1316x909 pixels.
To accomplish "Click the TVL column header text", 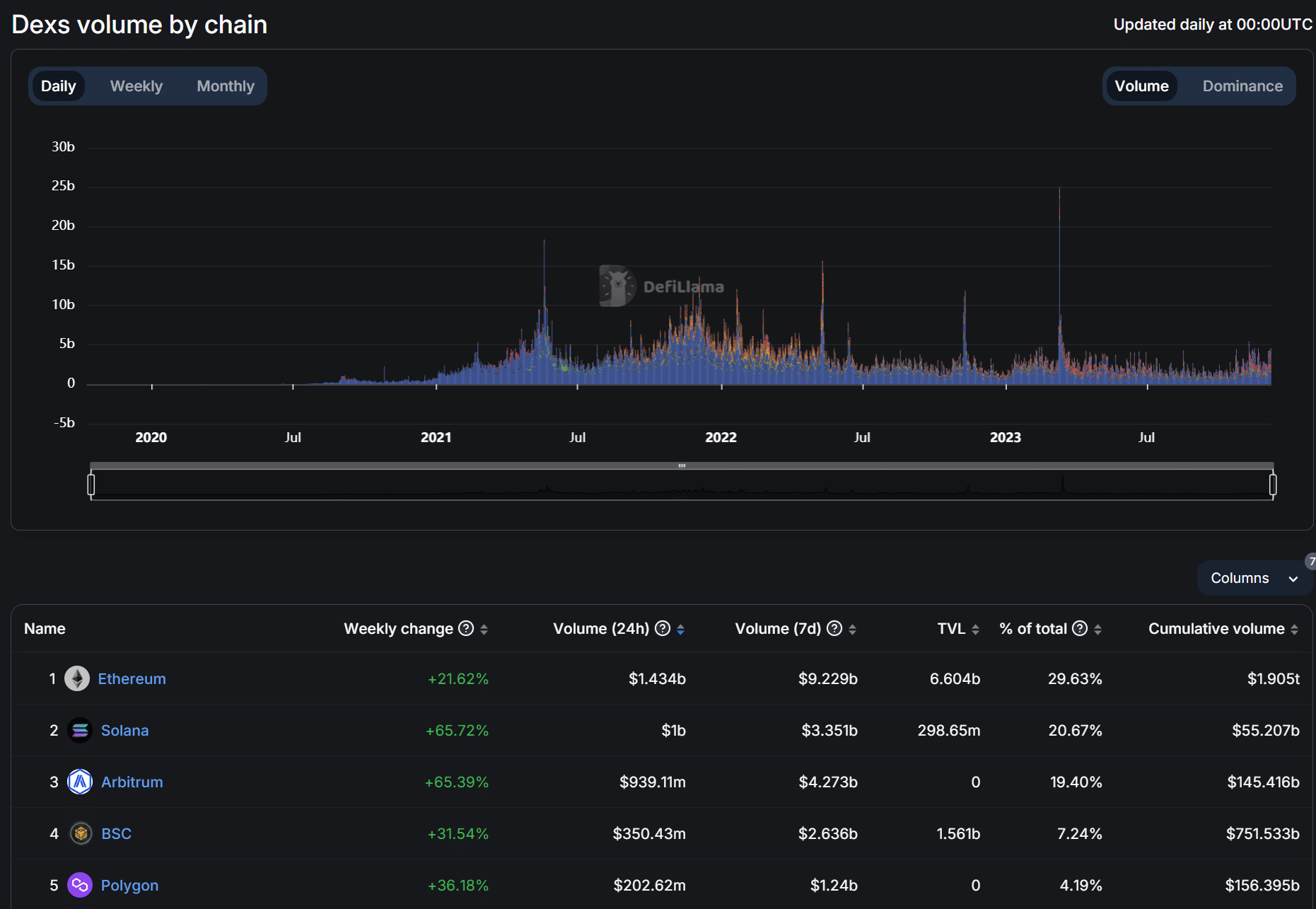I will coord(951,628).
